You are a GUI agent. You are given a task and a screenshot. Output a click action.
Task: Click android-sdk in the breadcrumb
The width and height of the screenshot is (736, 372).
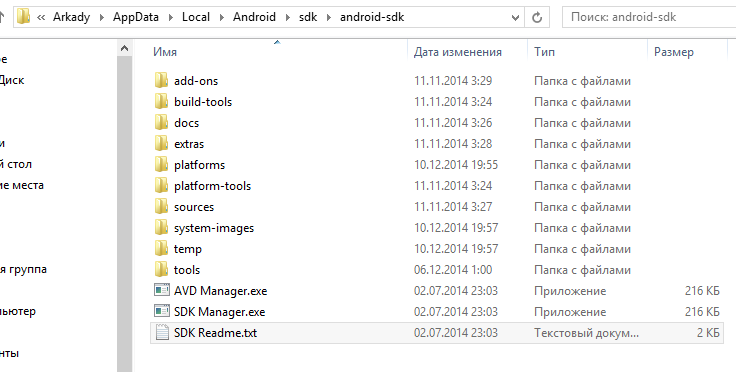tap(372, 17)
